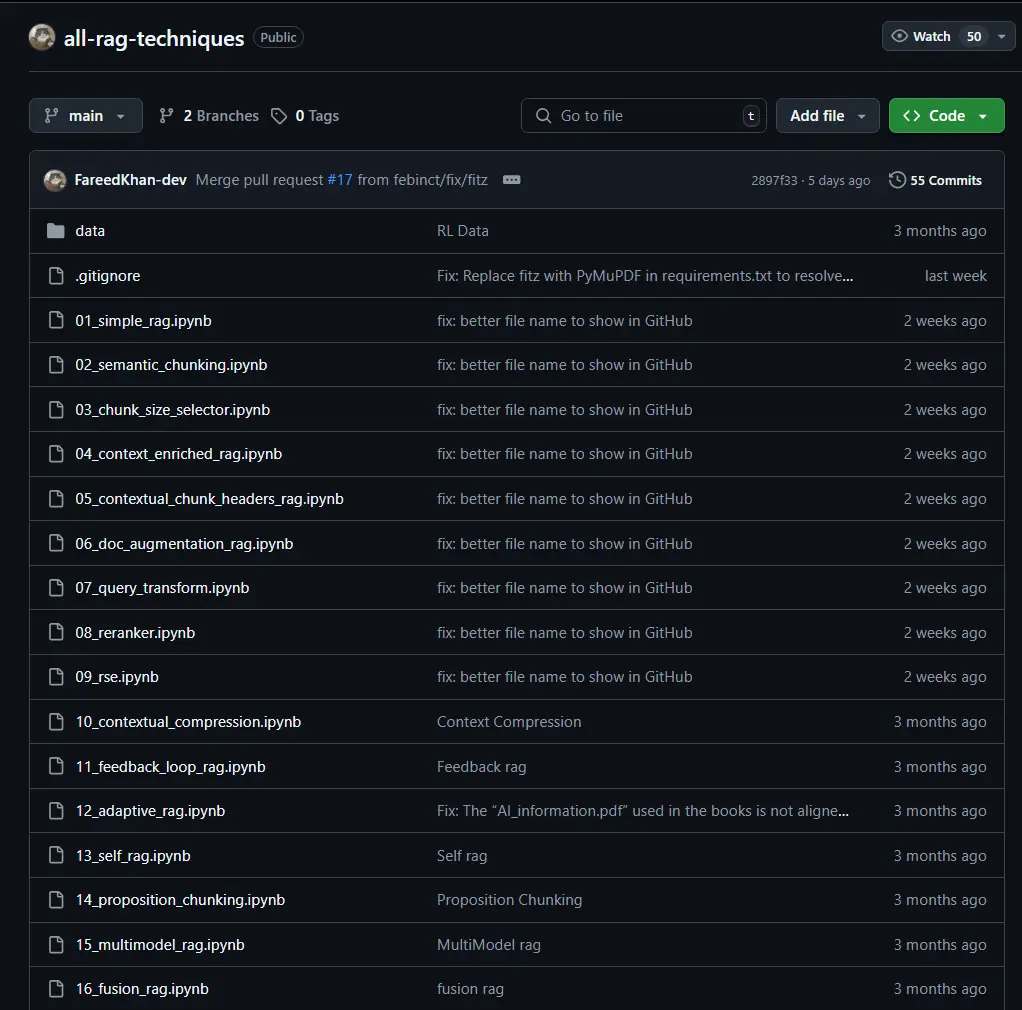
Task: Click the file icon beside 08_reranker.ipynb
Action: click(56, 633)
